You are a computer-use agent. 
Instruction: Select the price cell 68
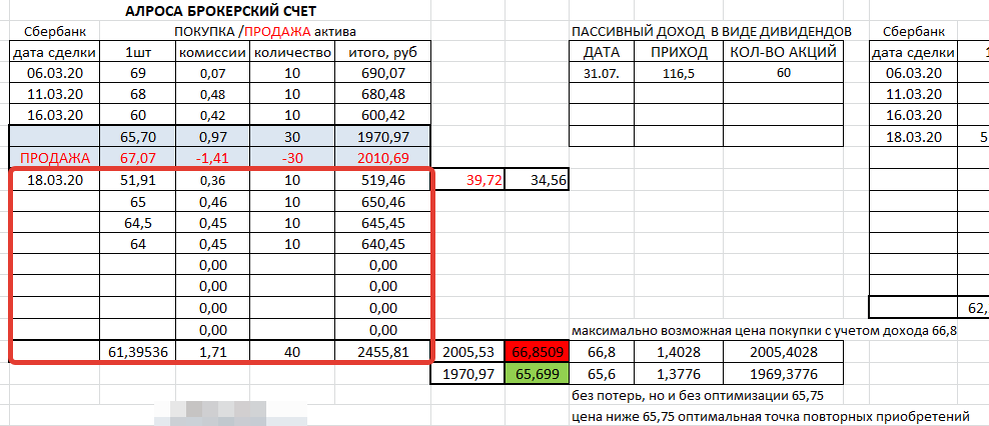[137, 94]
